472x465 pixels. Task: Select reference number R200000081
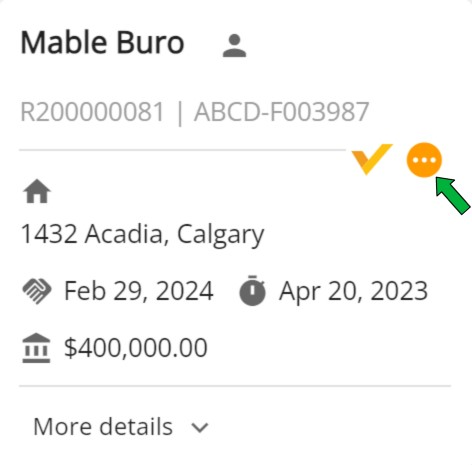tap(92, 112)
